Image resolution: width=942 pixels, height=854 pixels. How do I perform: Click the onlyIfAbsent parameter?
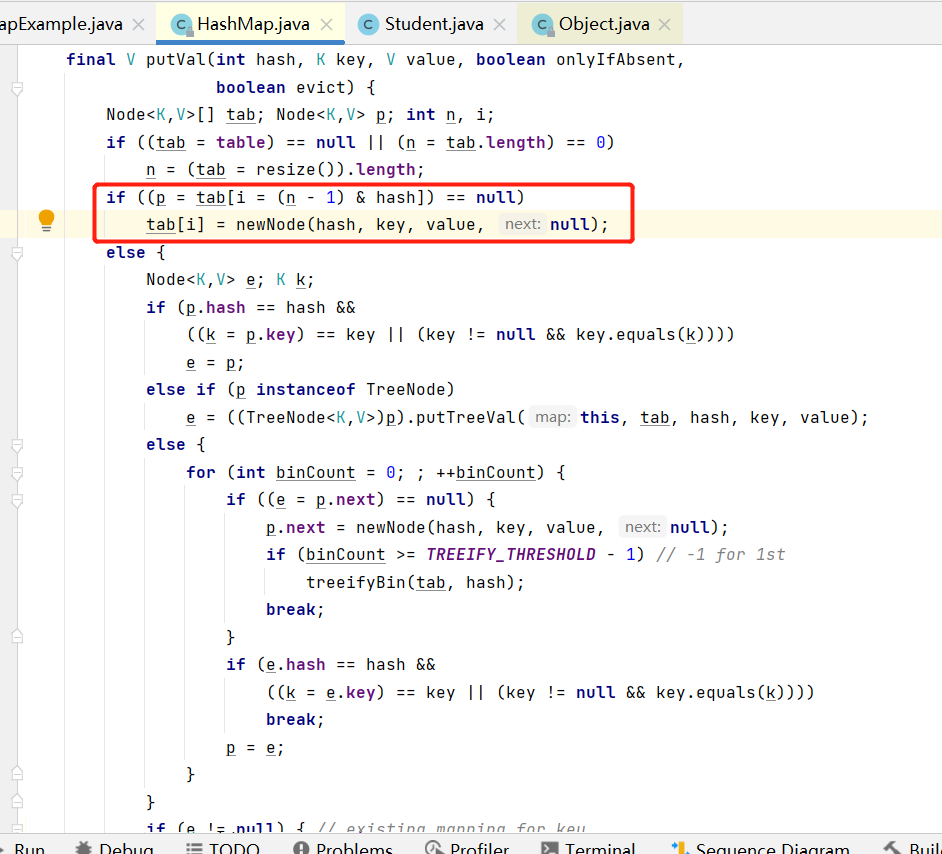pyautogui.click(x=616, y=59)
